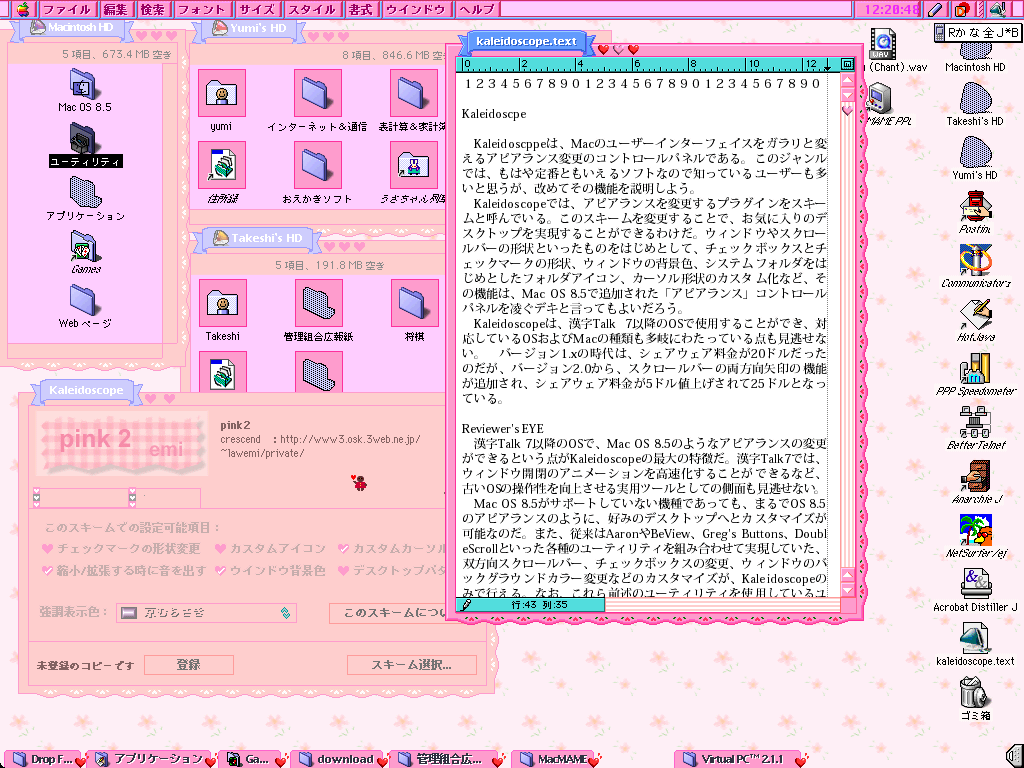The width and height of the screenshot is (1024, 768).
Task: Click the 登録 register button
Action: coord(189,665)
